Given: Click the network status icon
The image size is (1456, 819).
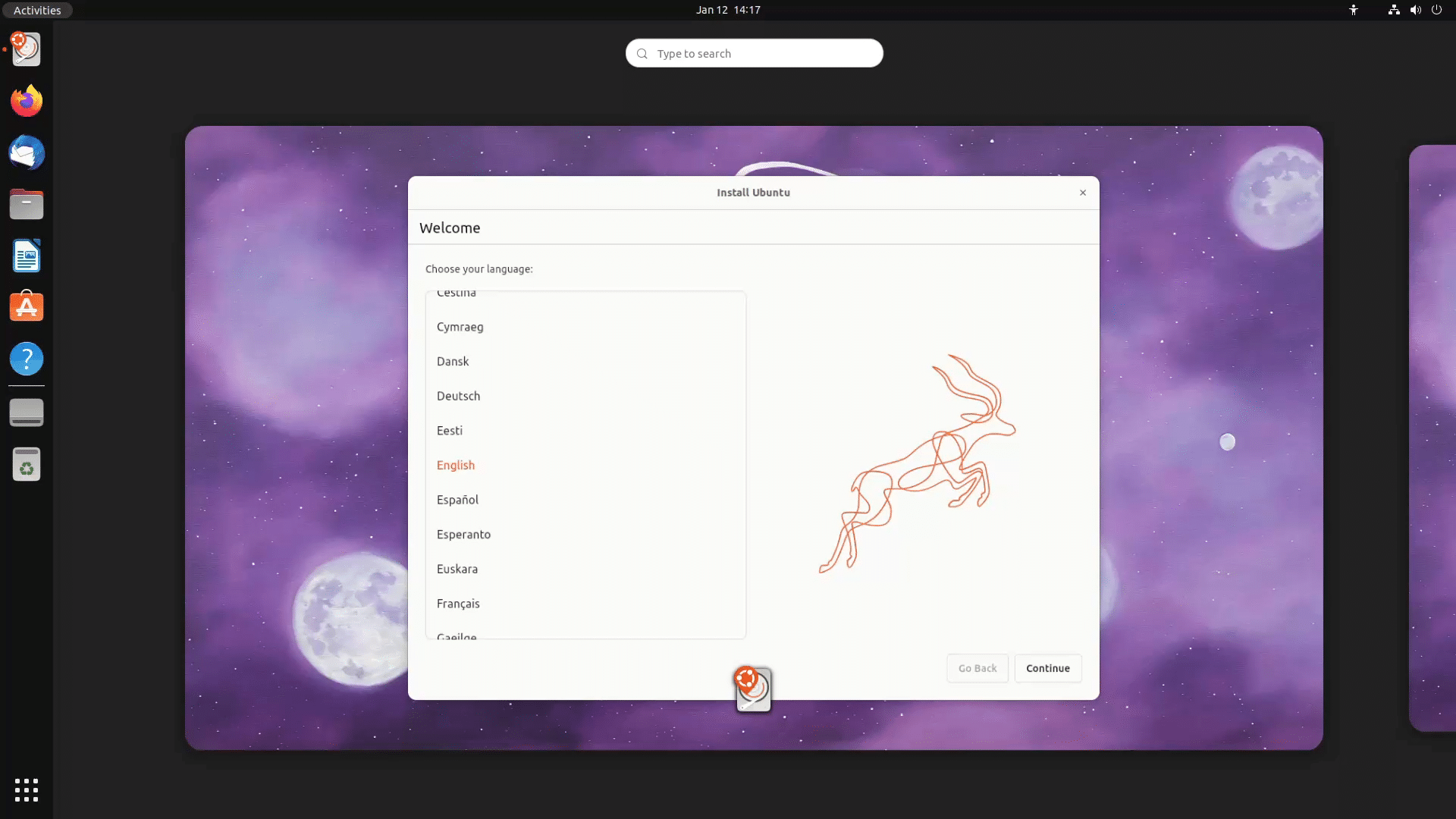Looking at the screenshot, I should coord(1394,10).
